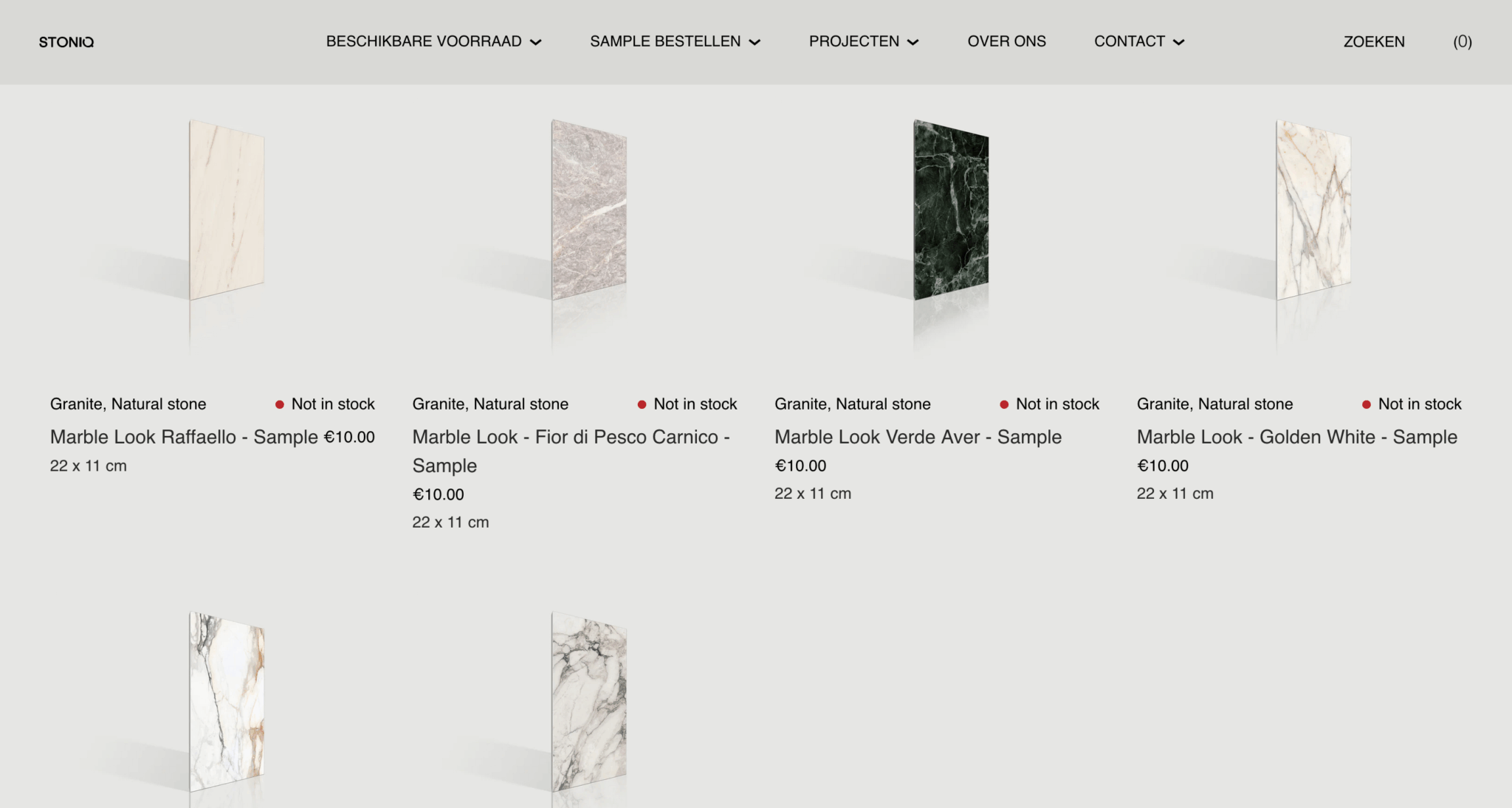Open the Contact dropdown chevron
The image size is (1512, 808).
(1178, 42)
